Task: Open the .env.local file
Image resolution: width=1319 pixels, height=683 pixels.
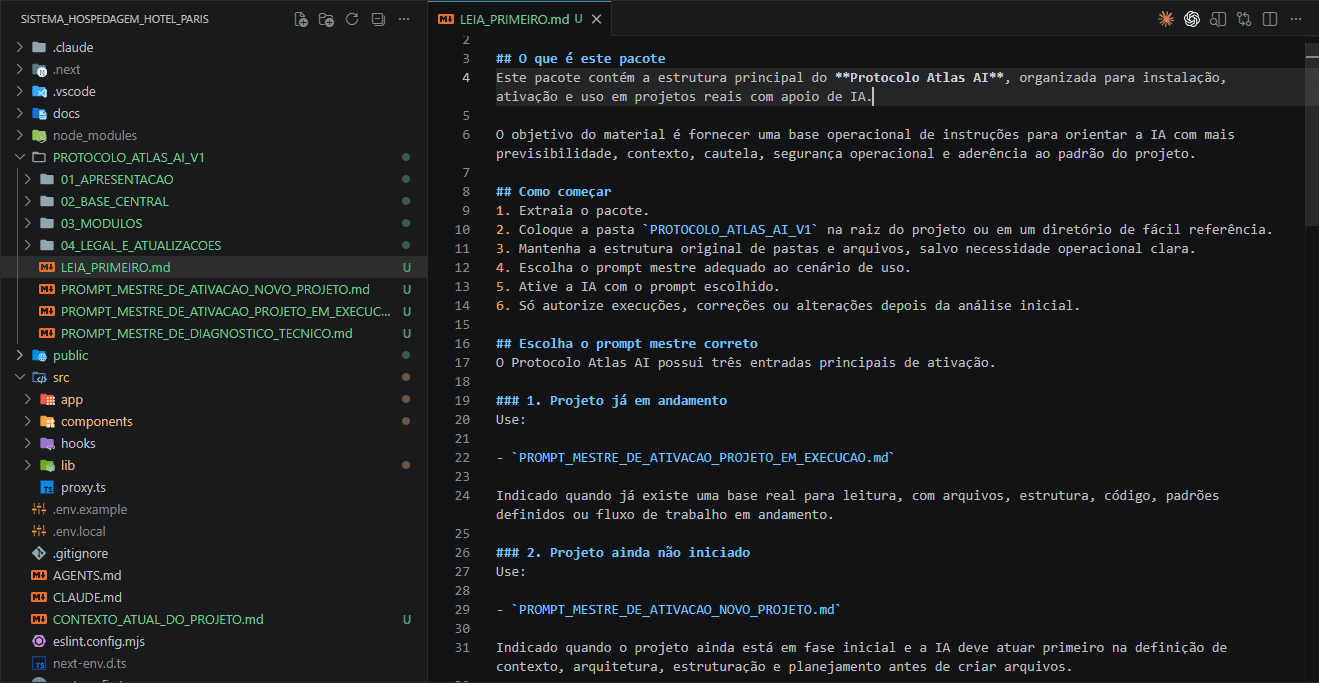Action: pos(213,531)
